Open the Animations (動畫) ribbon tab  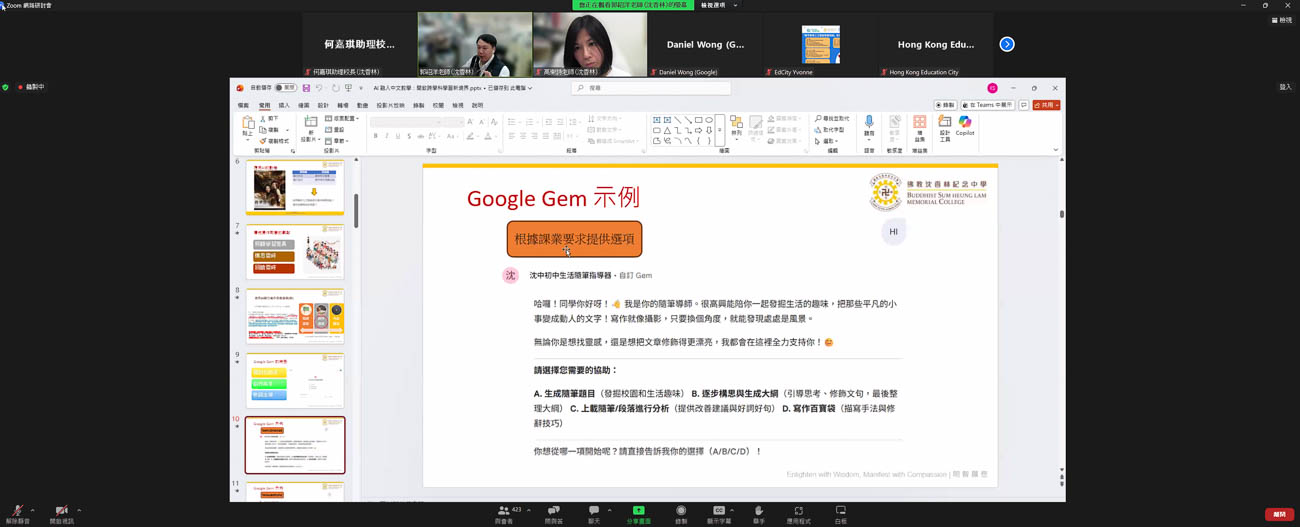[362, 105]
